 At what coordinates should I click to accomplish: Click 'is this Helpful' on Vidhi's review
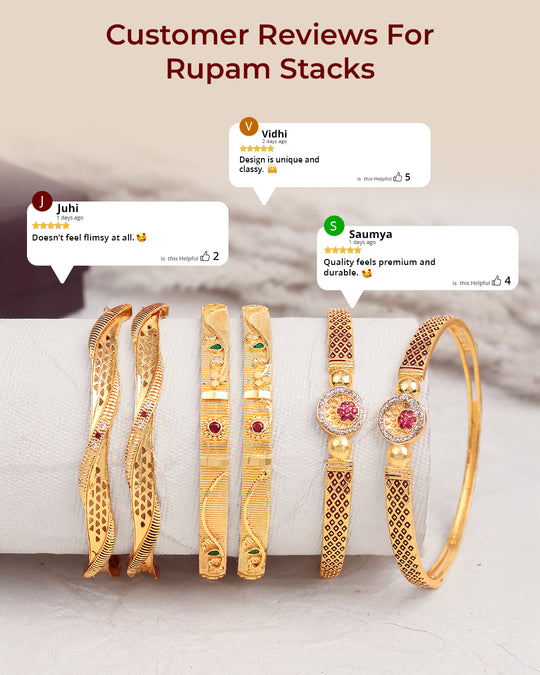(374, 179)
